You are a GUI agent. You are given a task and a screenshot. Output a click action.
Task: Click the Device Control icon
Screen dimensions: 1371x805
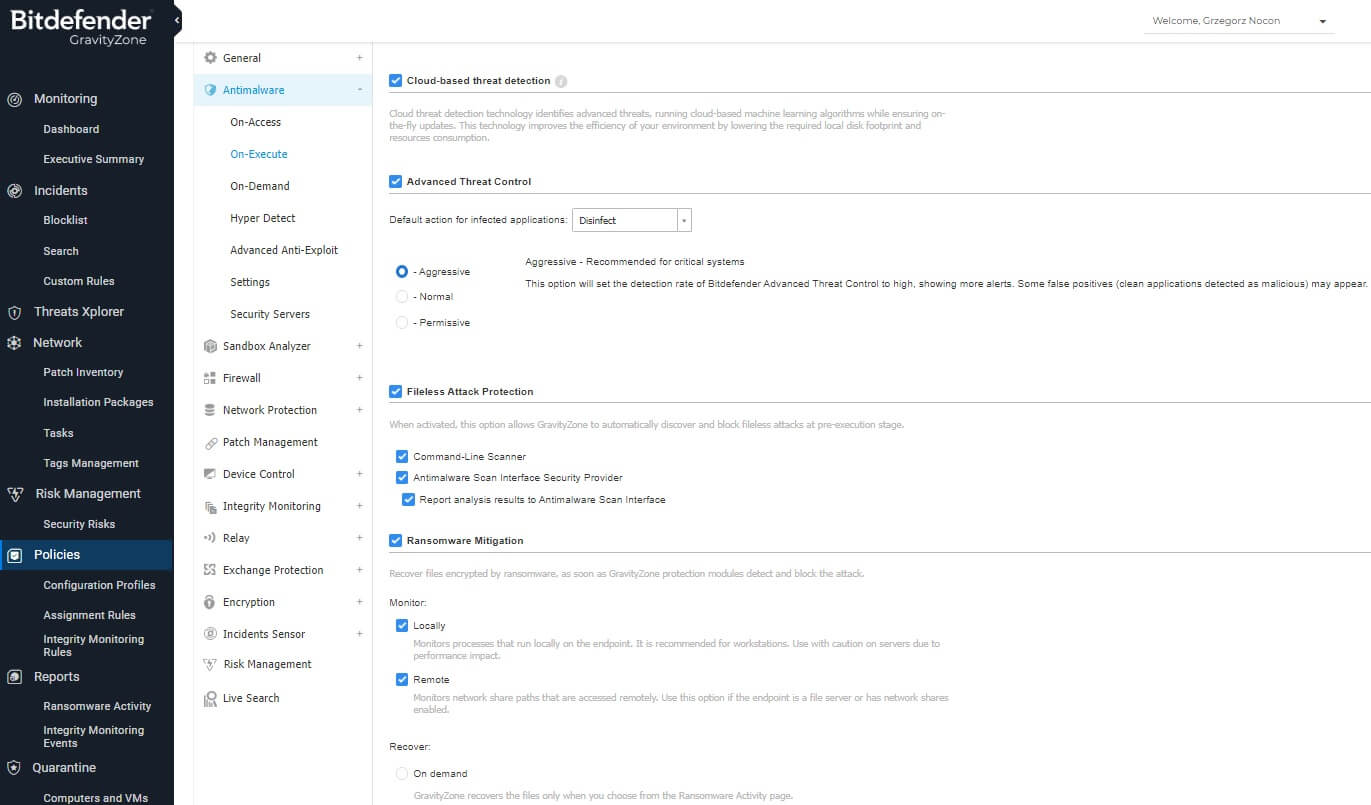pyautogui.click(x=208, y=474)
